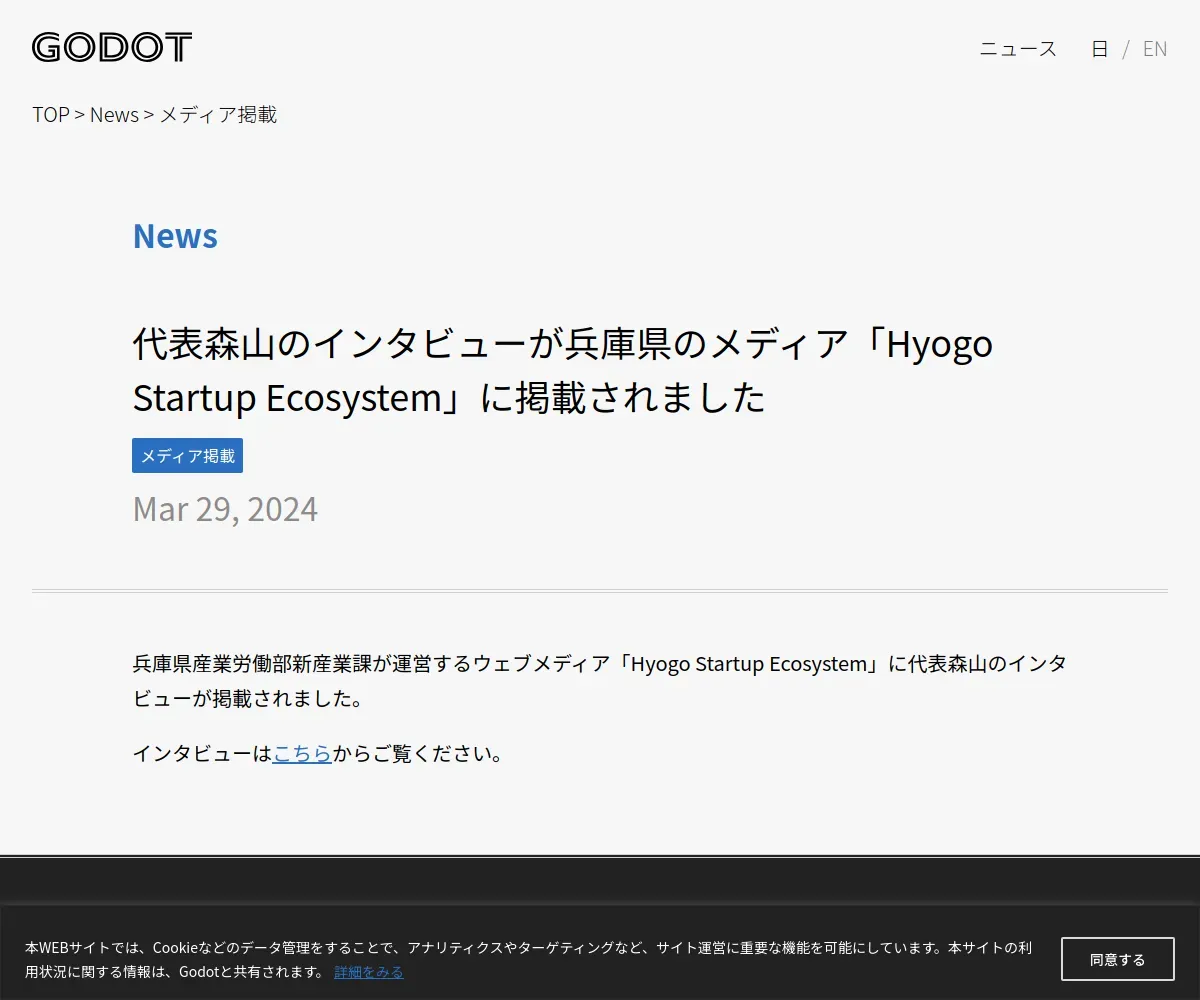The image size is (1200, 1000).
Task: Open the 詳細をみる cookie details link
Action: tap(369, 971)
